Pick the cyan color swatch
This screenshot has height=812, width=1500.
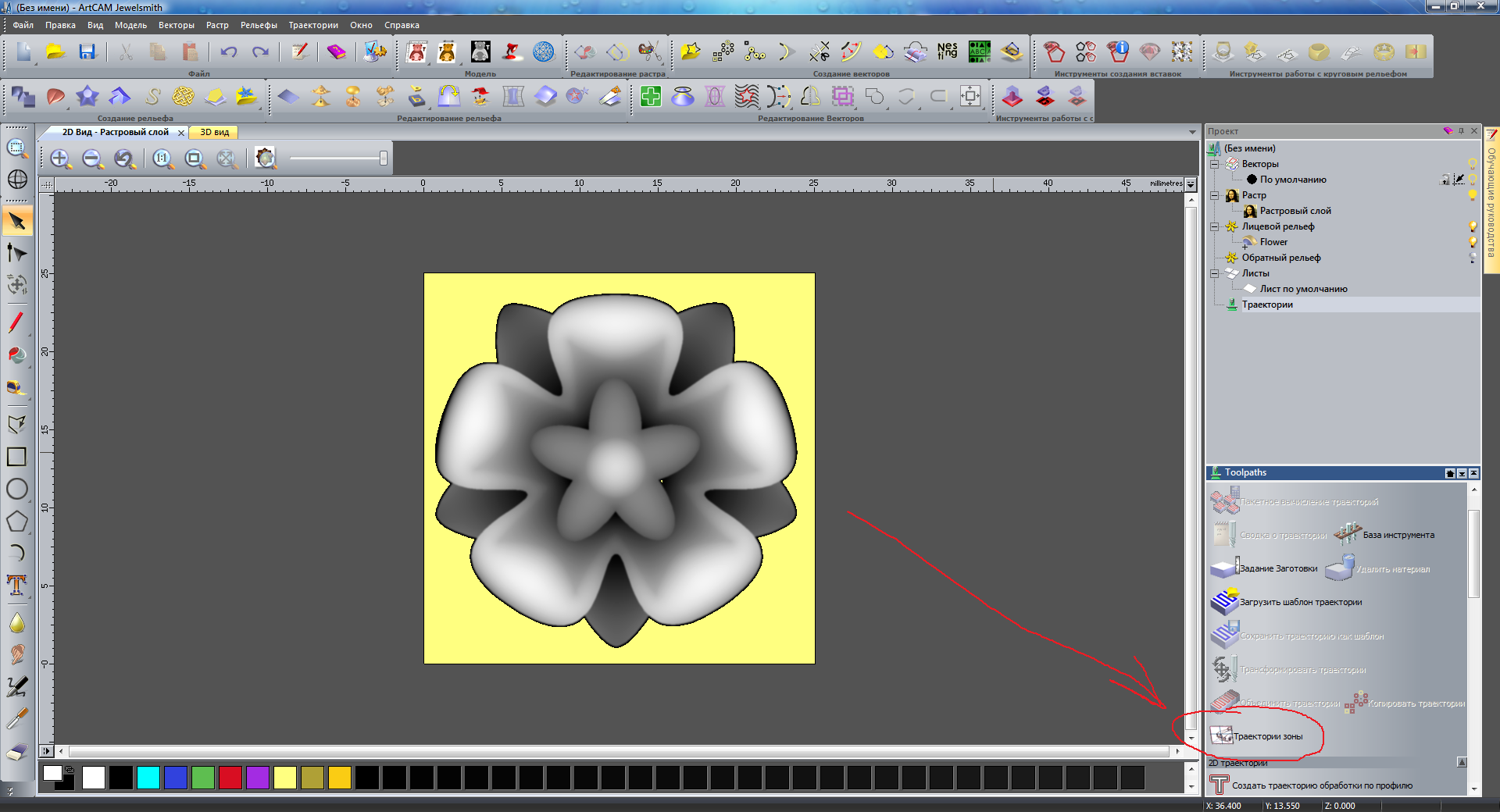[148, 777]
